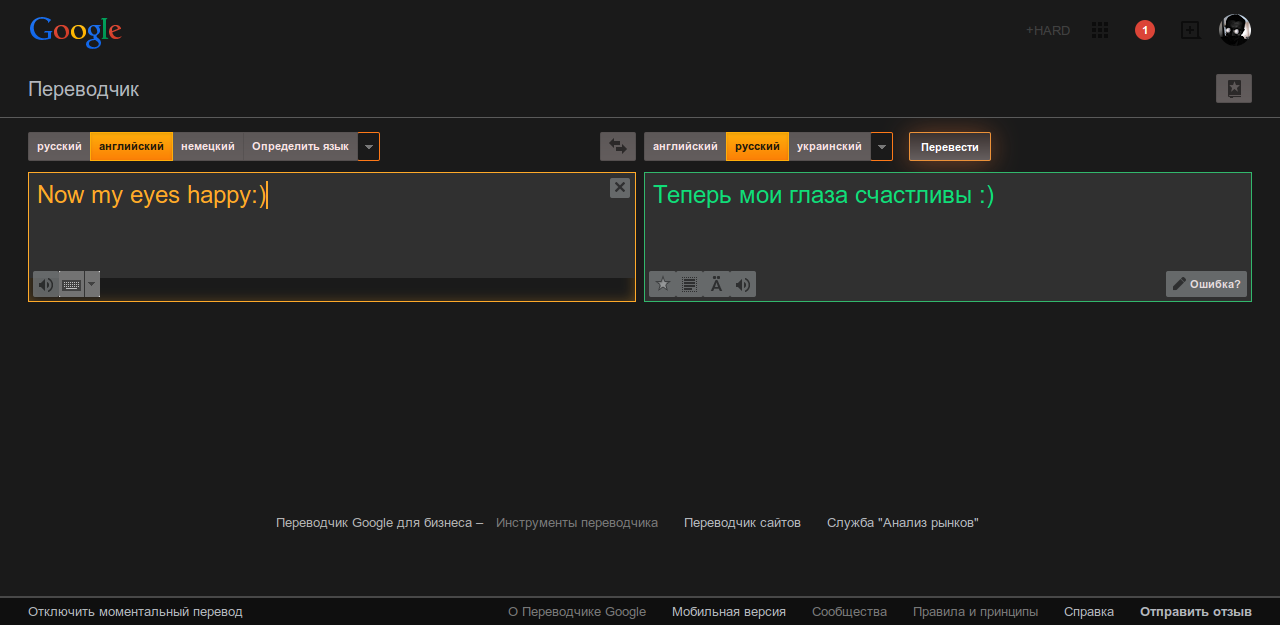Select 'русский' as source language
This screenshot has width=1280, height=625.
(x=58, y=146)
